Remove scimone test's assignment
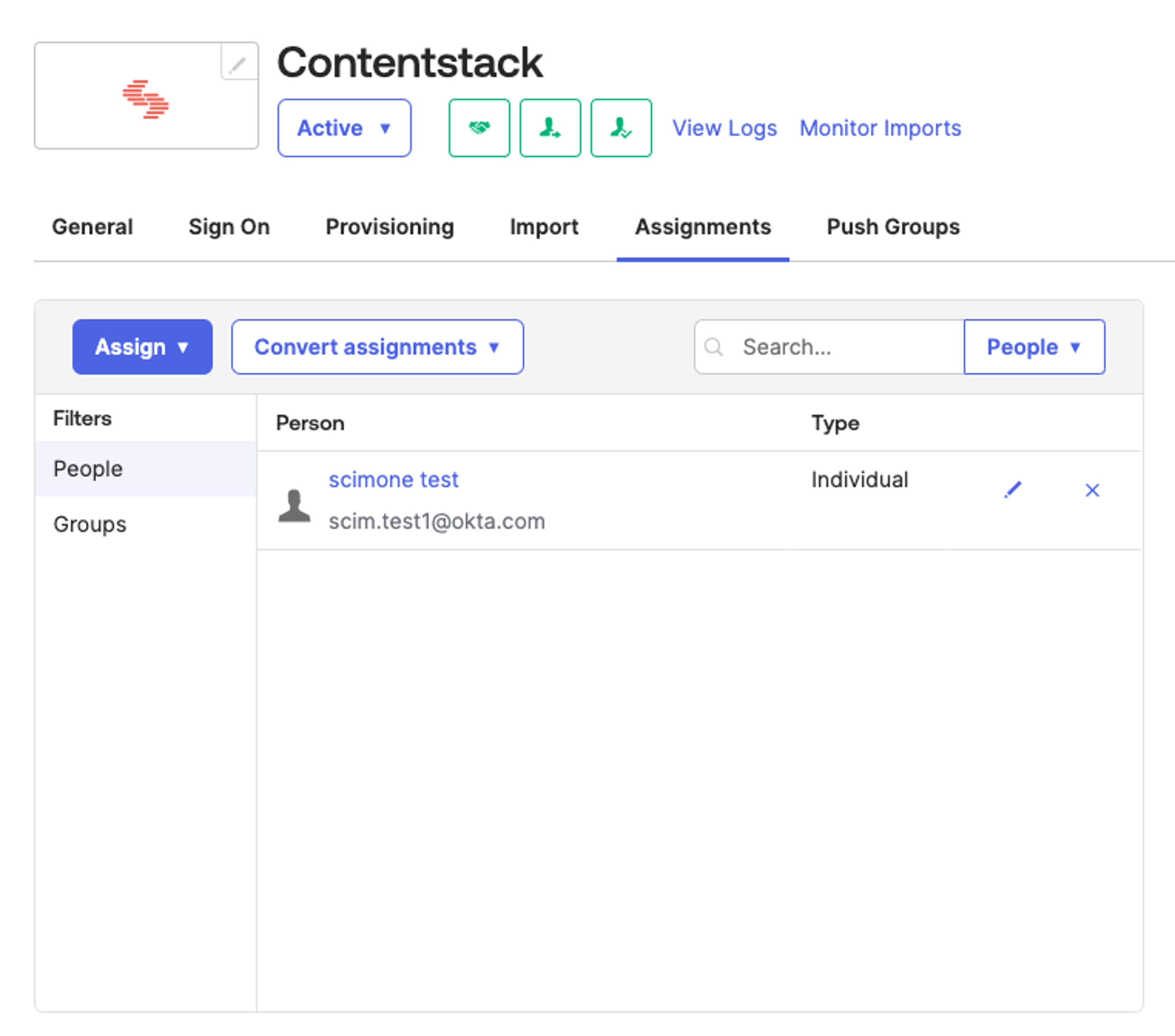 (1092, 490)
